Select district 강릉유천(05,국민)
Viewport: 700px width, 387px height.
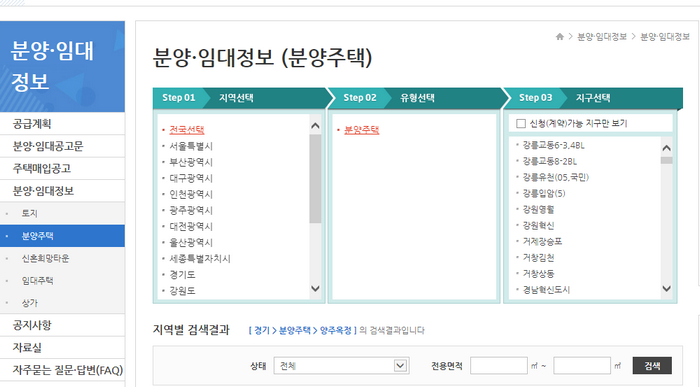pyautogui.click(x=556, y=177)
